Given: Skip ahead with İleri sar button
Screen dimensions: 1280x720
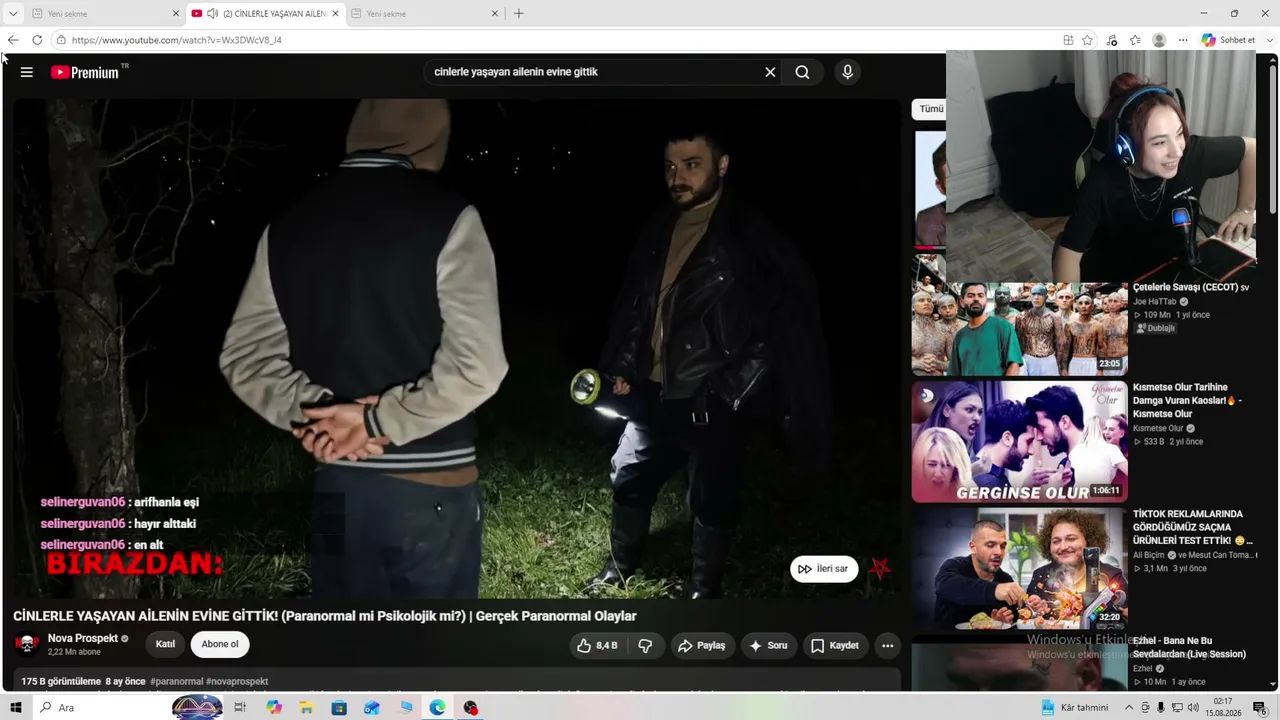Looking at the screenshot, I should click(824, 569).
